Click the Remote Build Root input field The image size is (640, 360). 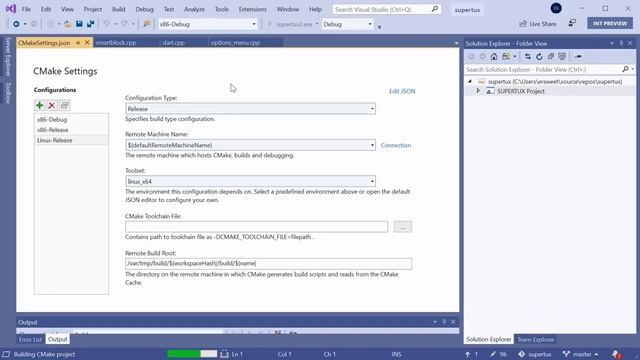coord(269,264)
